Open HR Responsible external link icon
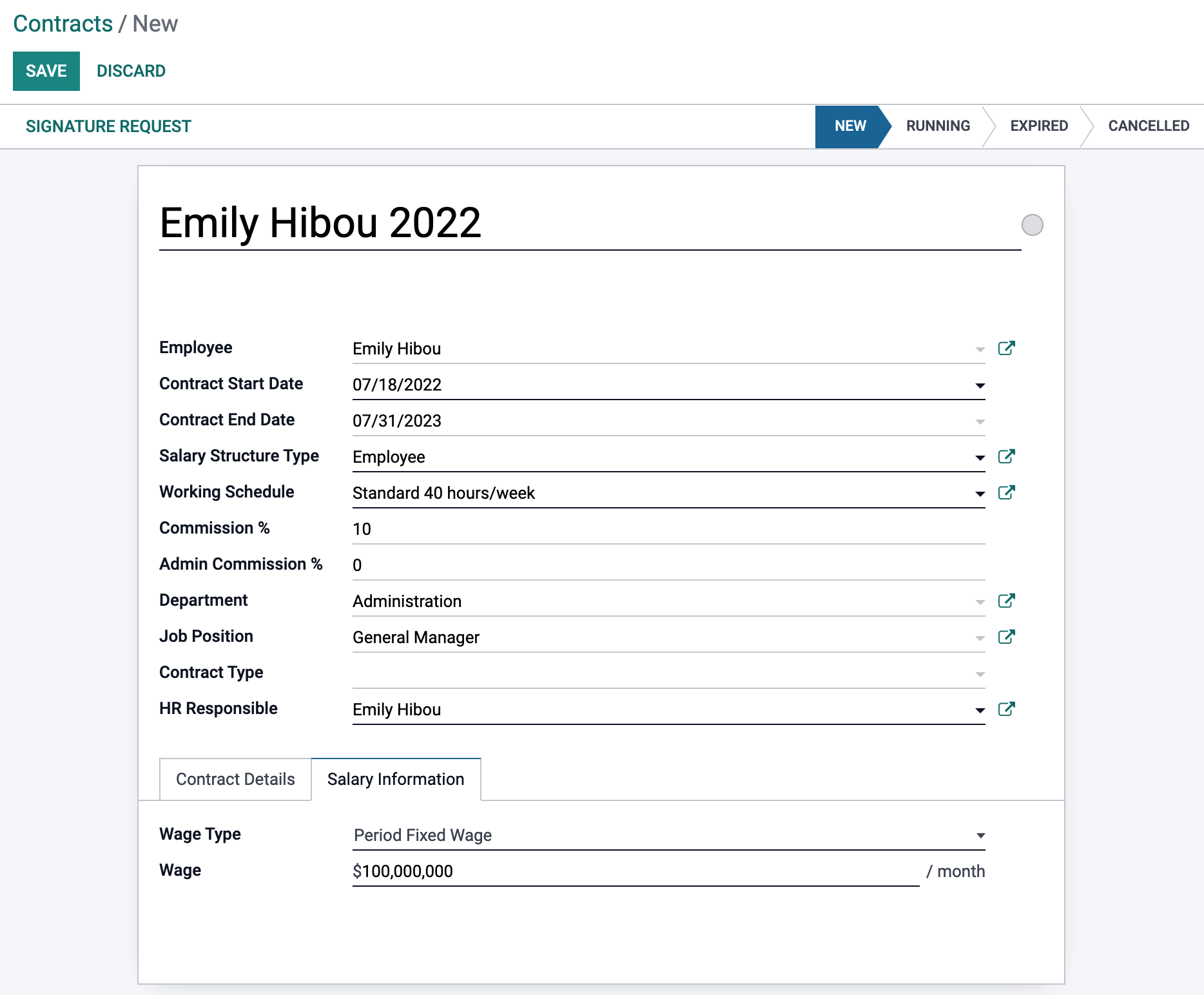 [1006, 710]
